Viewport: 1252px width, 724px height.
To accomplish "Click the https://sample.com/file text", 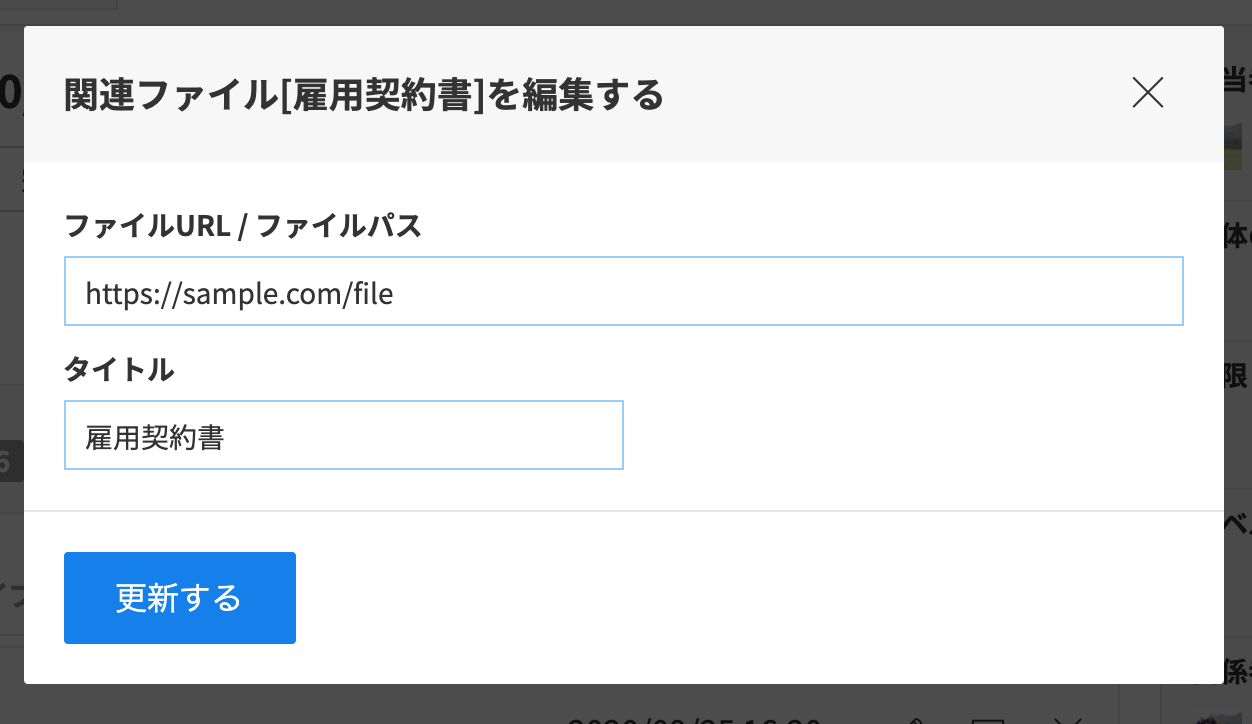I will click(x=239, y=293).
